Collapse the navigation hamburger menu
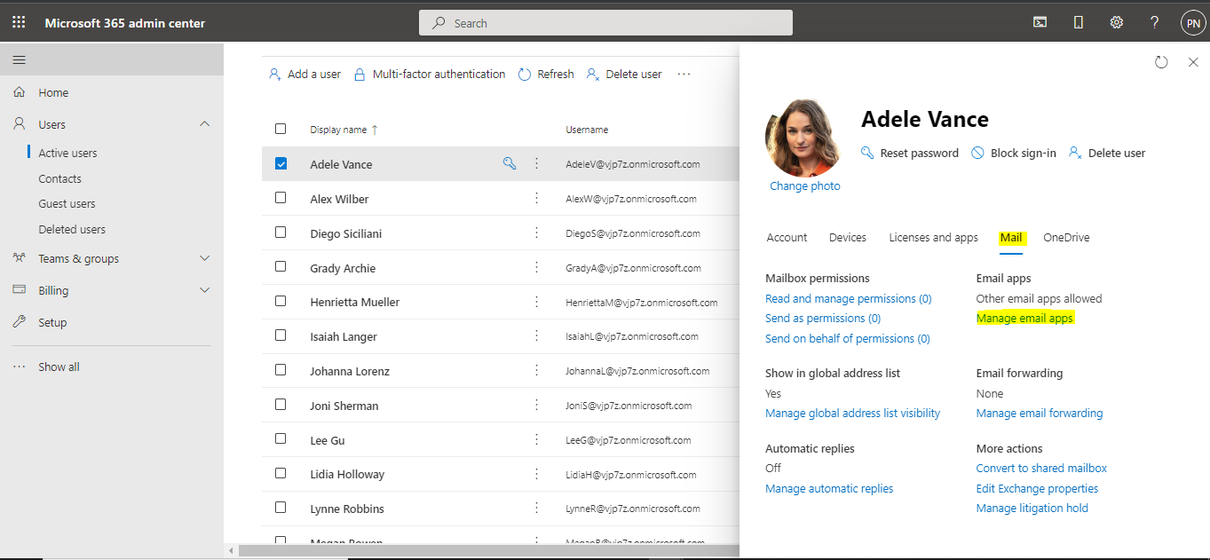 [18, 60]
